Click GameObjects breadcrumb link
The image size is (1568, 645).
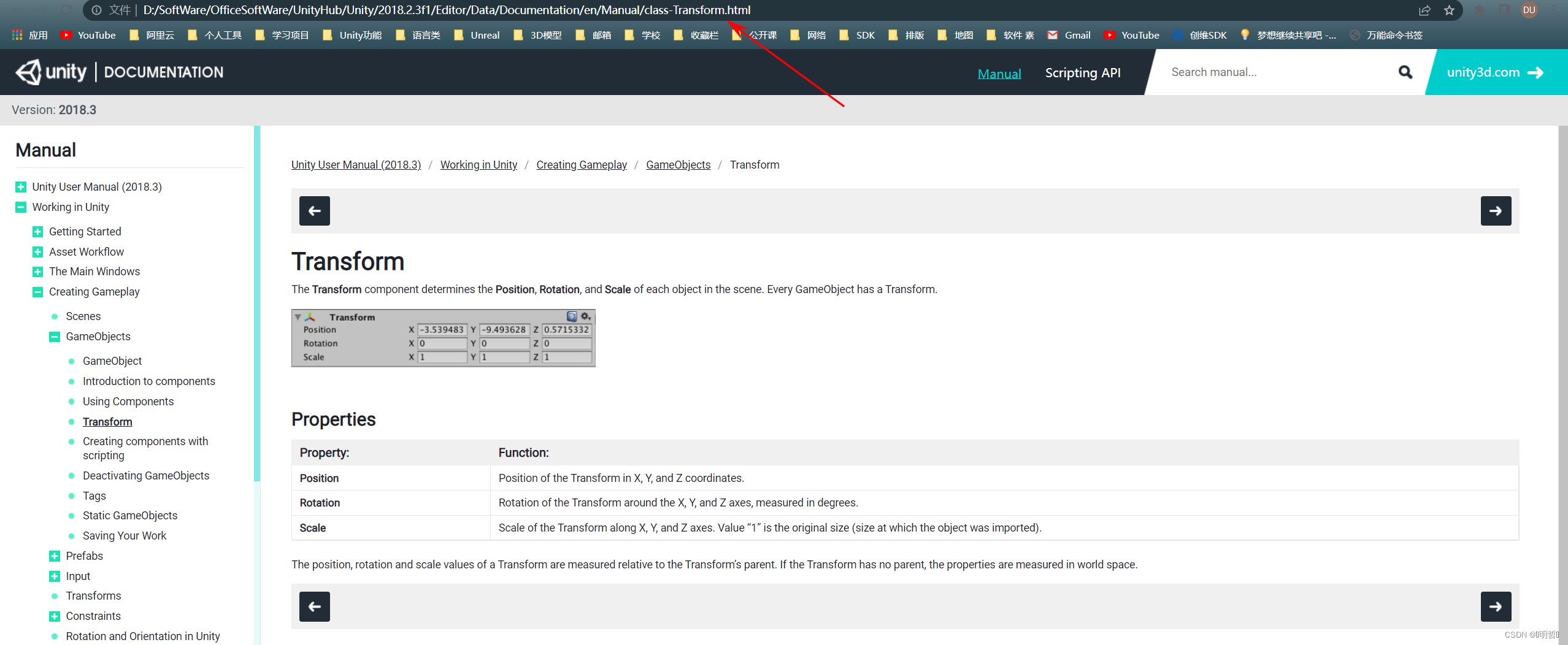click(678, 165)
